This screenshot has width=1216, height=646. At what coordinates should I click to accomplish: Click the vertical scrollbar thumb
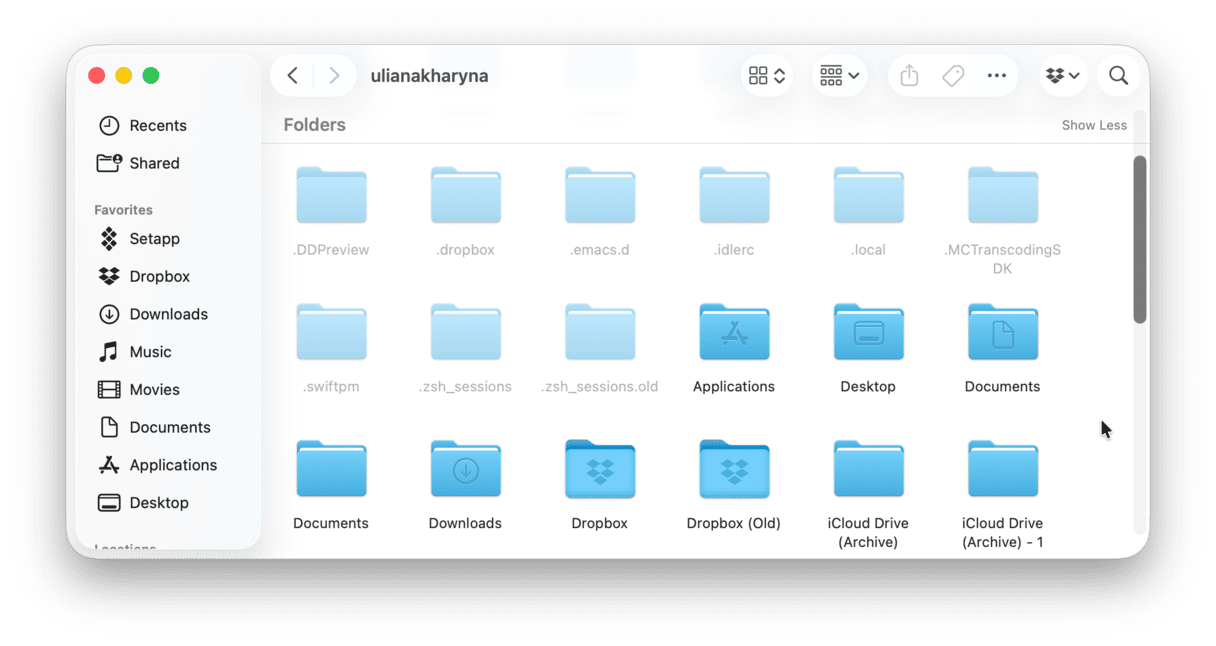1139,240
